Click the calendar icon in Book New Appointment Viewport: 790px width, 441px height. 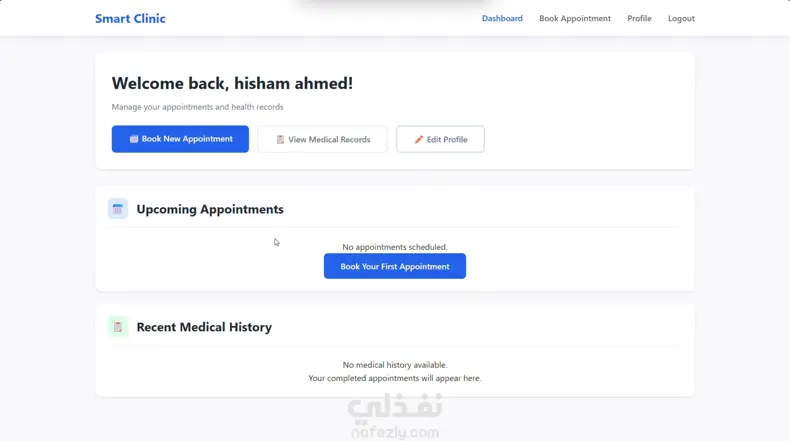(134, 139)
